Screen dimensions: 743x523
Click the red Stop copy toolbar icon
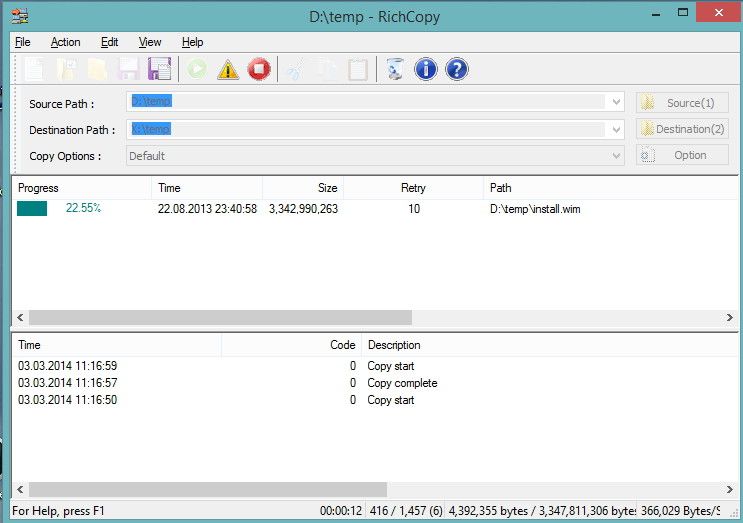pyautogui.click(x=259, y=69)
